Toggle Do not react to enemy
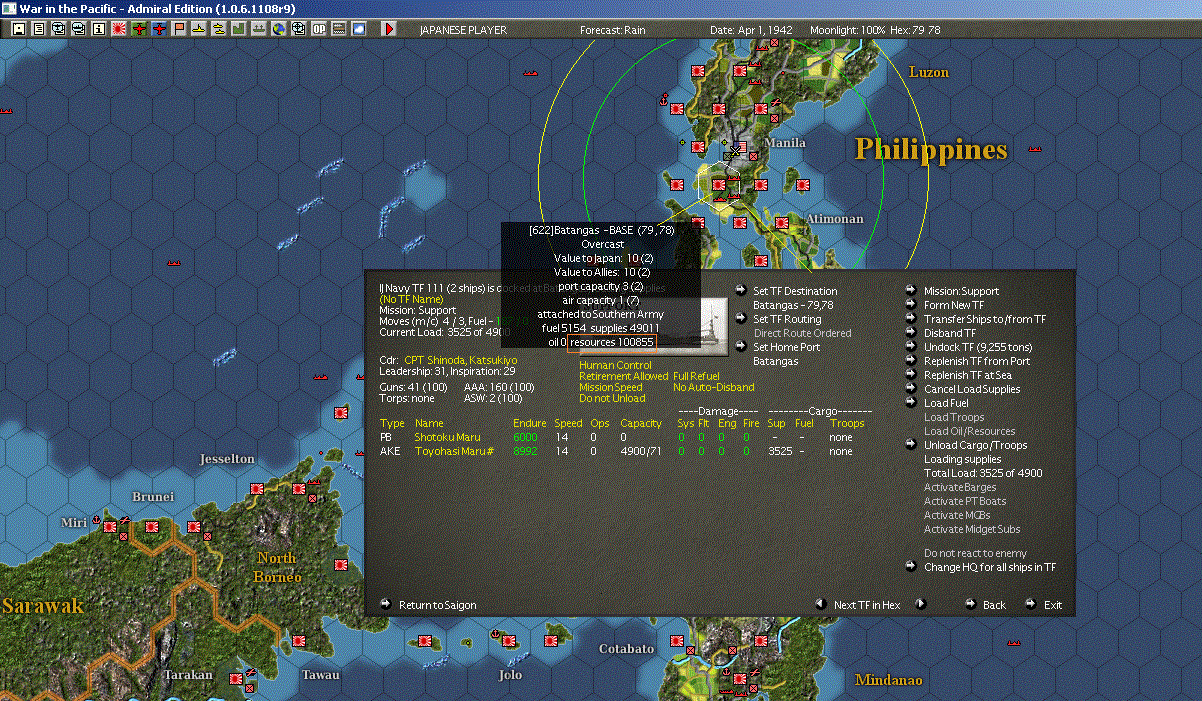Viewport: 1202px width, 701px height. coord(975,553)
